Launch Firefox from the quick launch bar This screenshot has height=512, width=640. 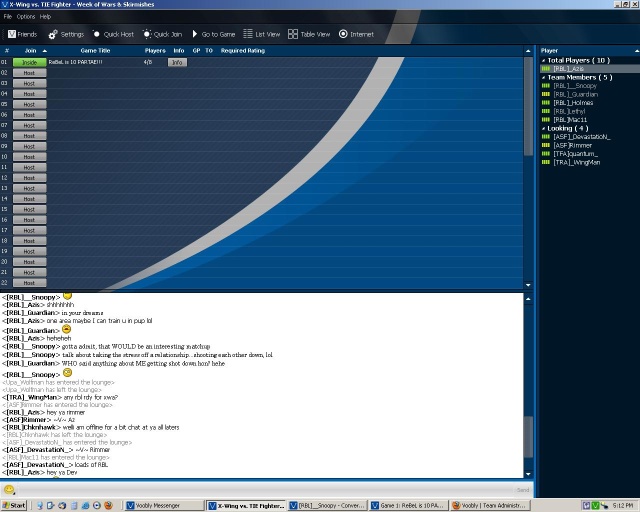(x=108, y=505)
